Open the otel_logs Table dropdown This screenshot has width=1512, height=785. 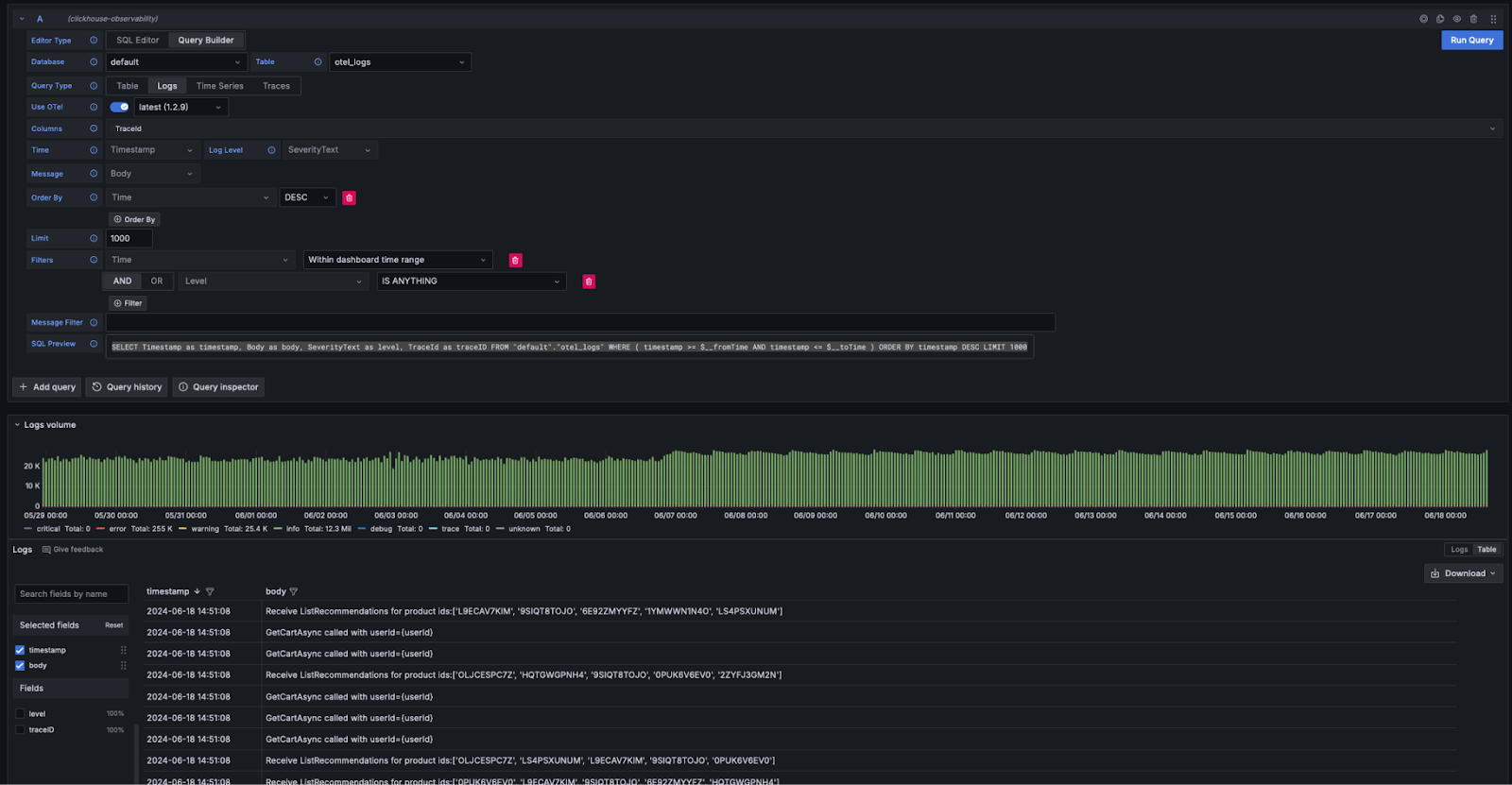click(x=399, y=62)
